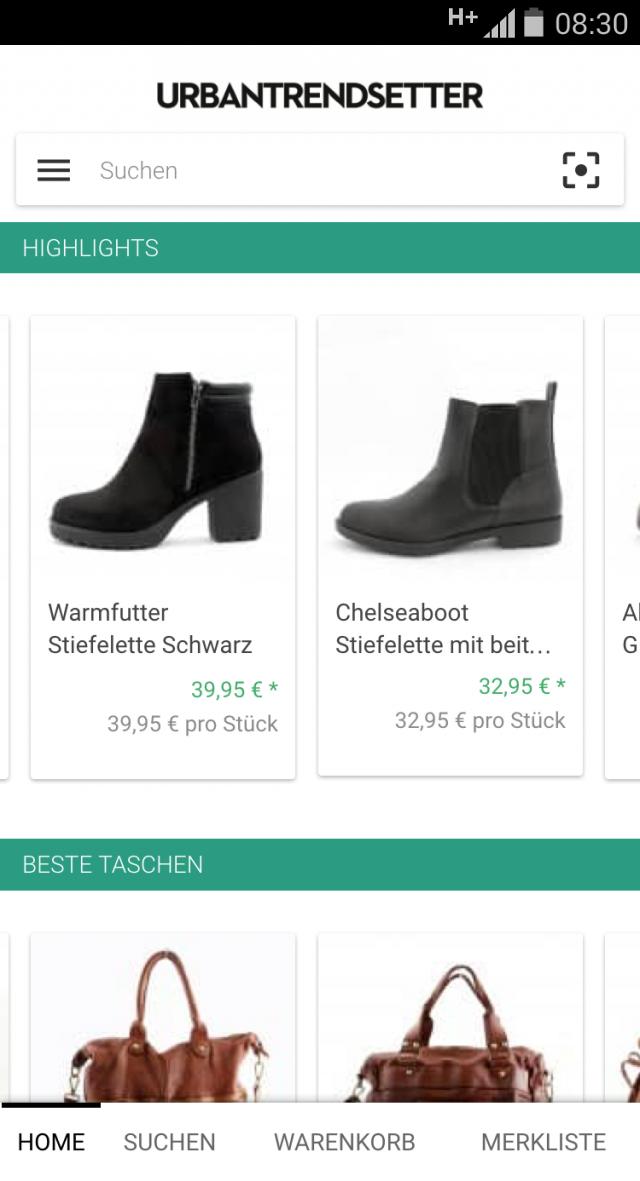640x1181 pixels.
Task: Open the navigation drawer via hamburger icon
Action: 53,170
